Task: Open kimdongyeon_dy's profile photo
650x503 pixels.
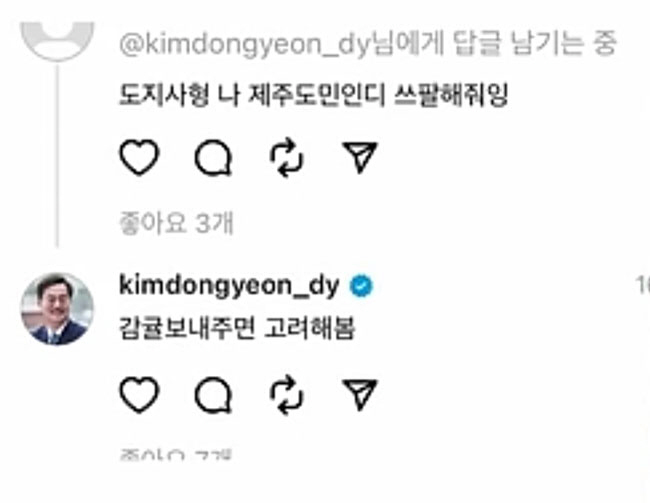Action: 57,309
